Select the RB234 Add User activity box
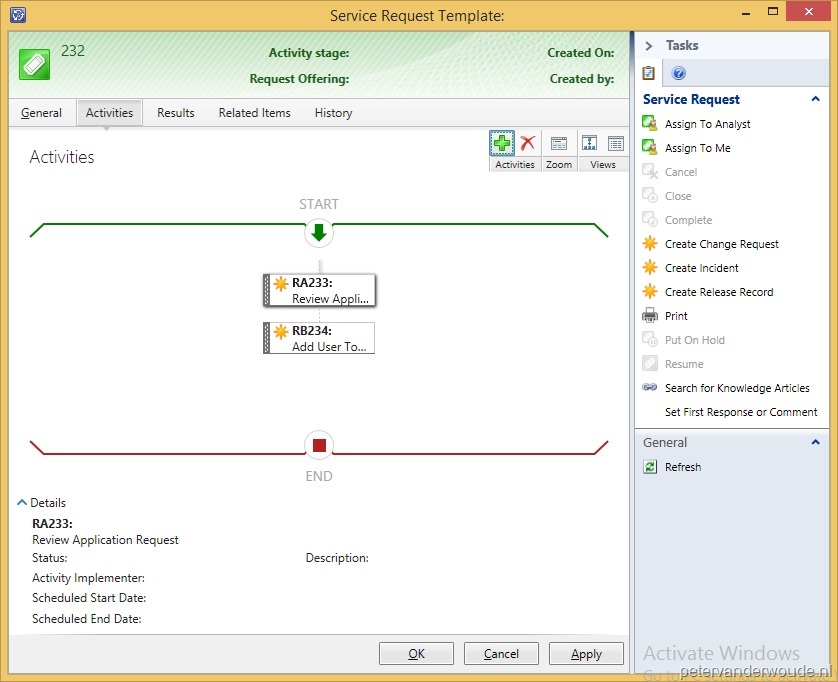Viewport: 838px width, 682px height. [x=319, y=338]
